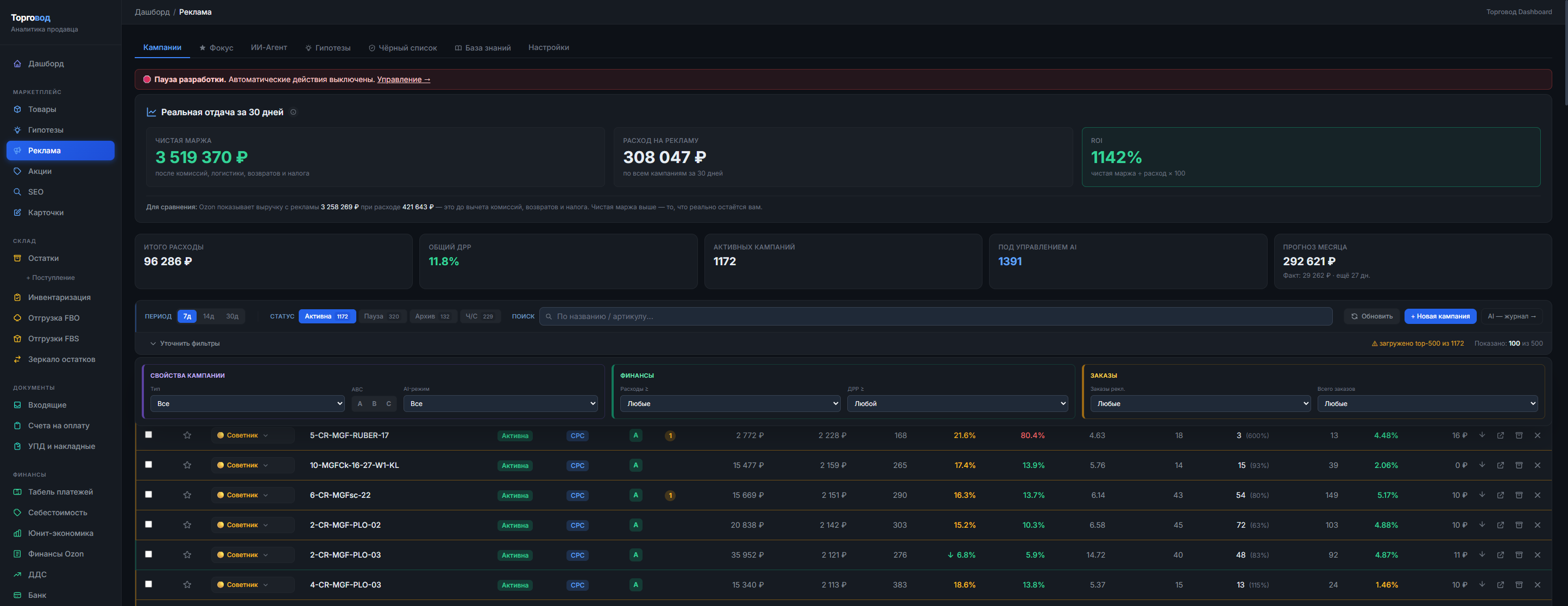The width and height of the screenshot is (1568, 606).
Task: Click the down-arrow icon for 2-CR-MGF-PLO-02
Action: point(1482,525)
